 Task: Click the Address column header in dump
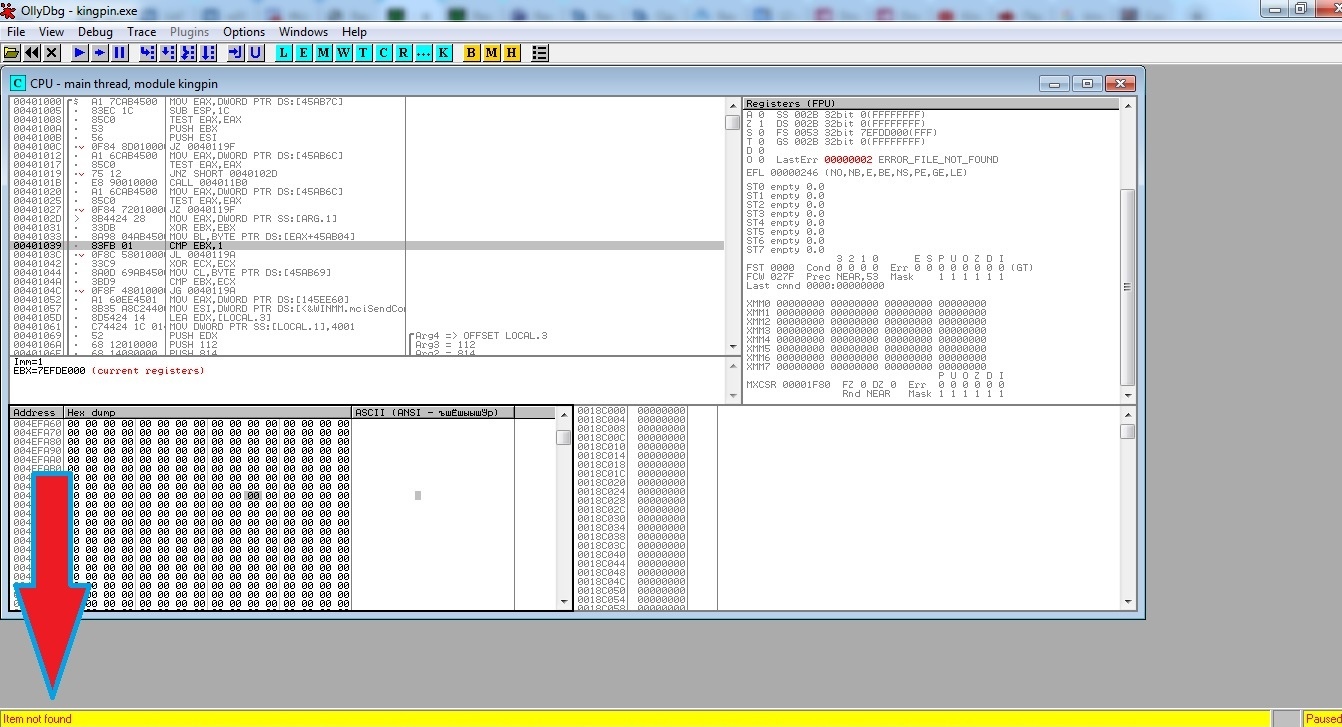pyautogui.click(x=36, y=412)
